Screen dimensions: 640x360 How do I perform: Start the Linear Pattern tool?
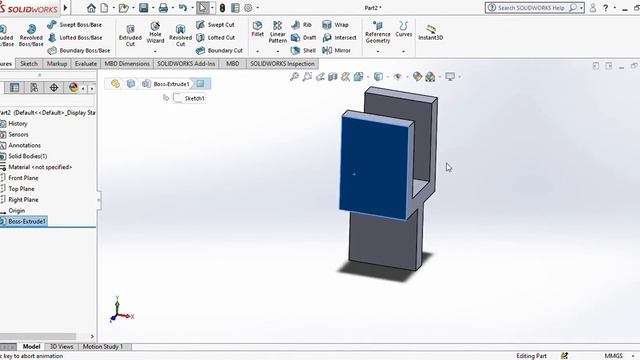click(x=278, y=32)
